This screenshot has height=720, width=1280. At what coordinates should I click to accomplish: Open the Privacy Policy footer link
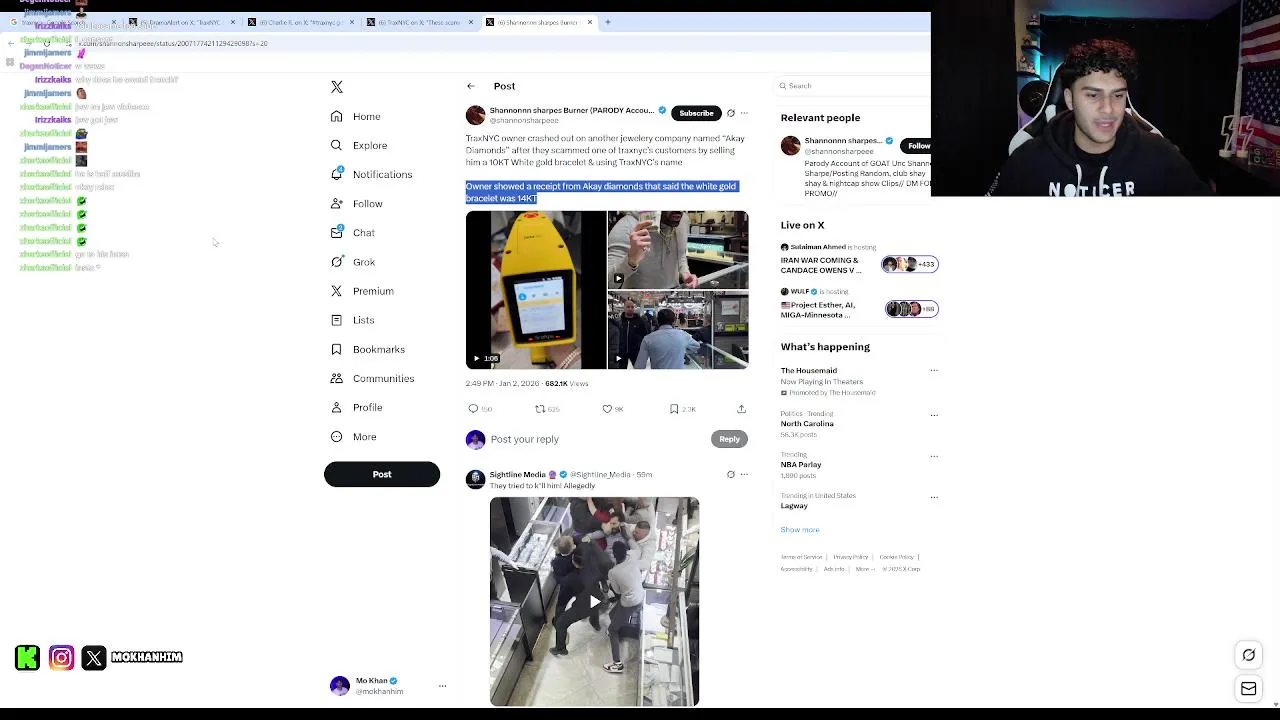[851, 557]
